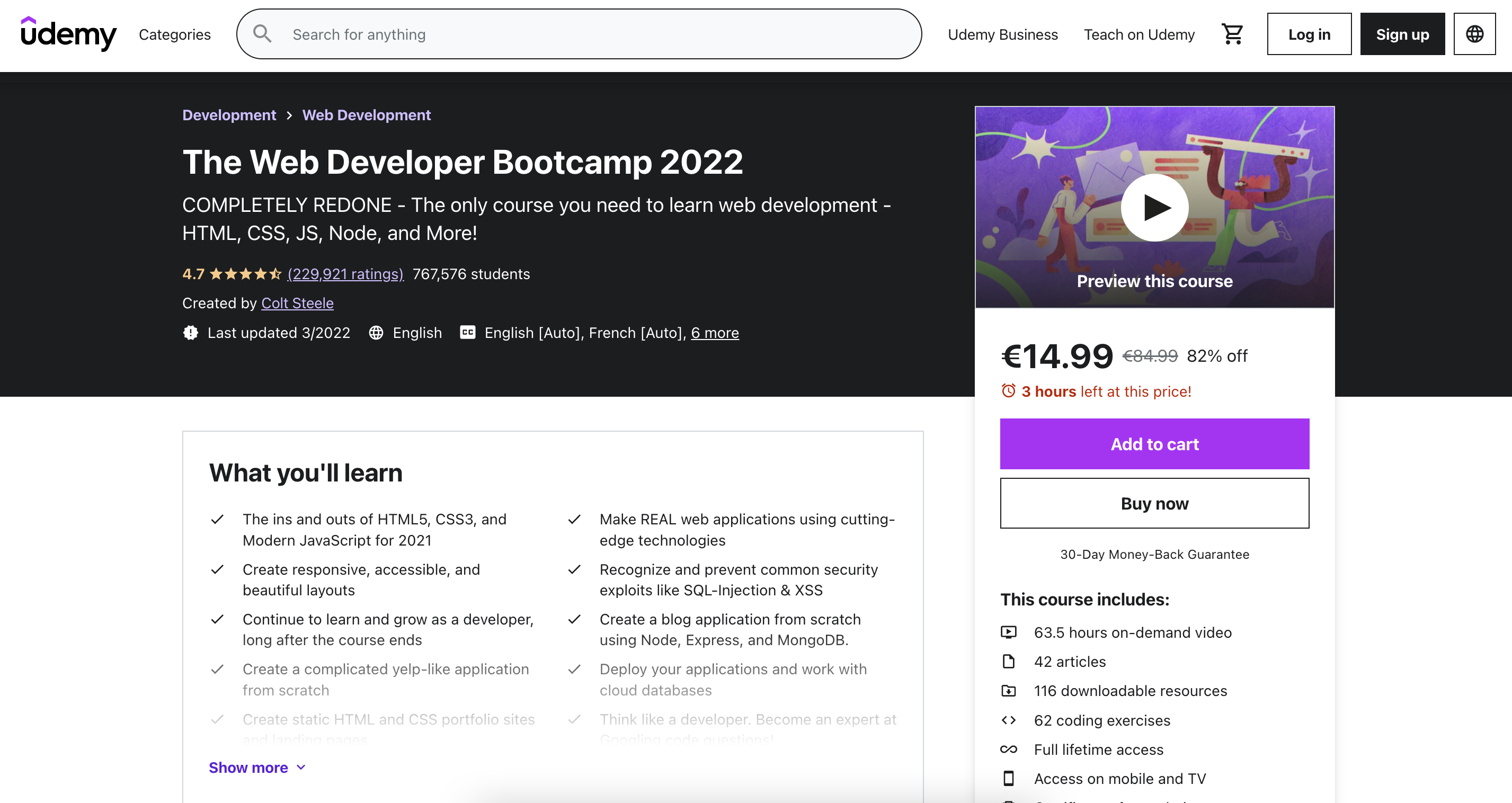
Task: Click the articles document icon
Action: 1008,662
